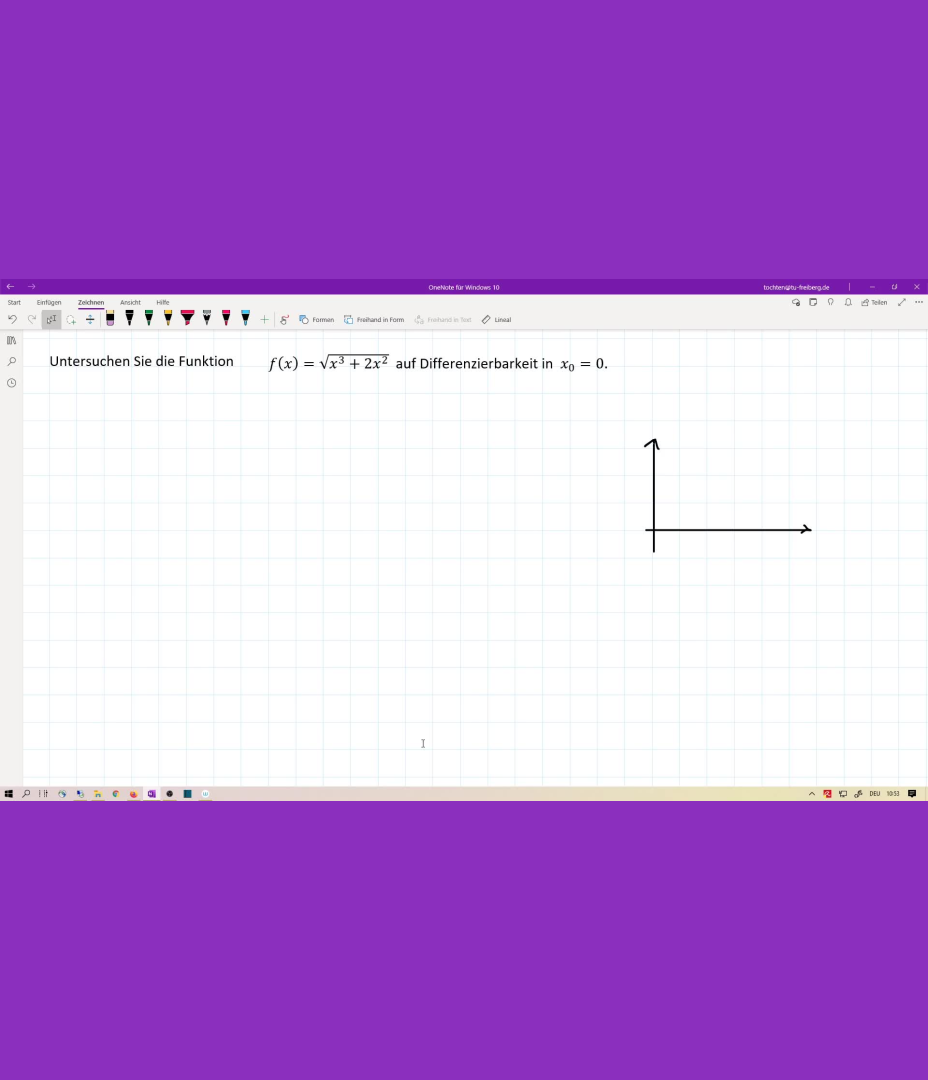Toggle Freihand in Form conversion
Screen dimensions: 928x1080
point(374,320)
